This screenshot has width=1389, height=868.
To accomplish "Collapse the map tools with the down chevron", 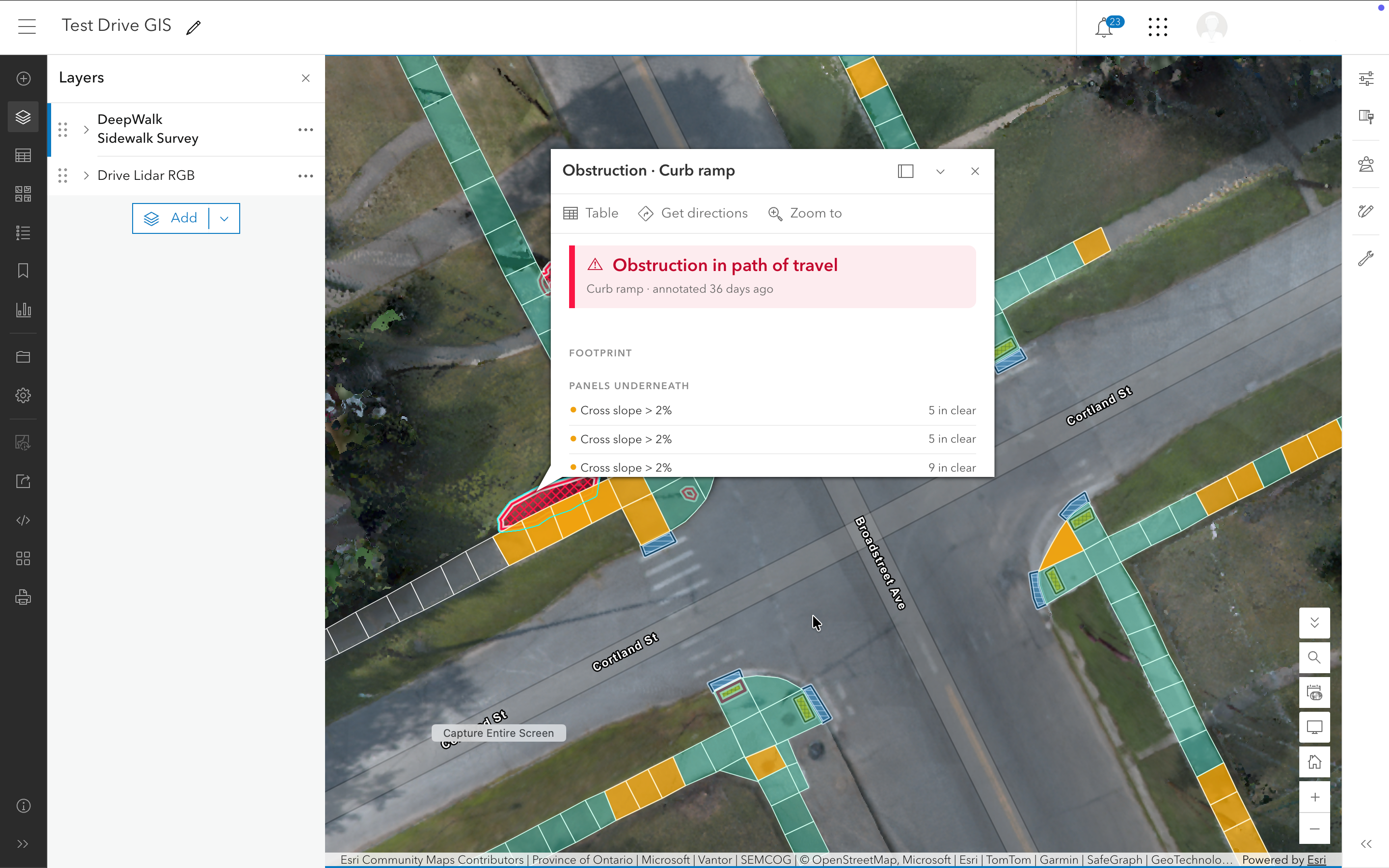I will point(1314,623).
